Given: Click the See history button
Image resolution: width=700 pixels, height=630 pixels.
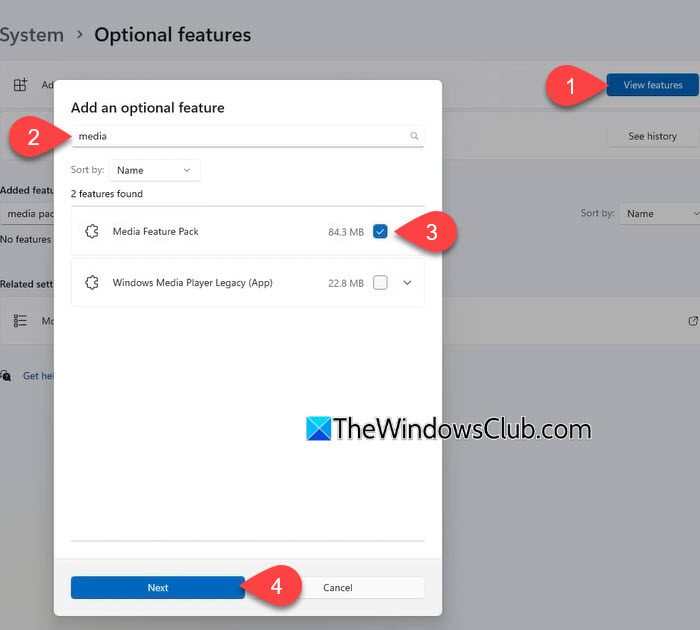Looking at the screenshot, I should tap(652, 136).
